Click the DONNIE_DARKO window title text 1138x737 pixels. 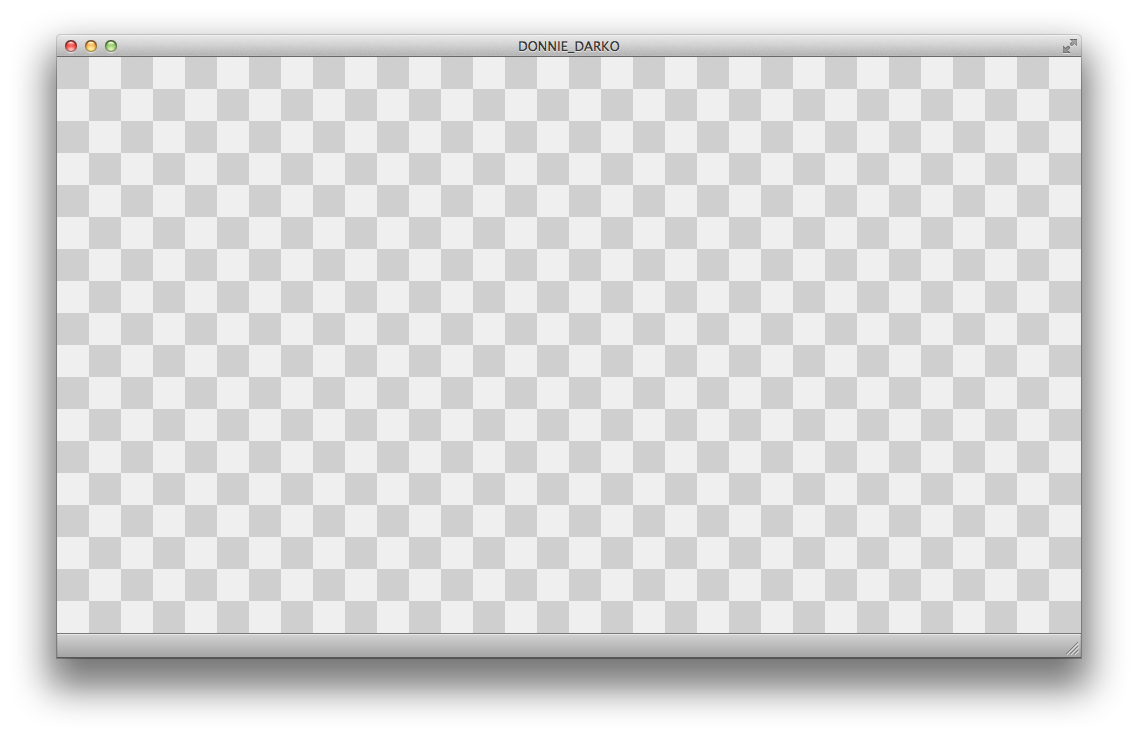pos(568,47)
